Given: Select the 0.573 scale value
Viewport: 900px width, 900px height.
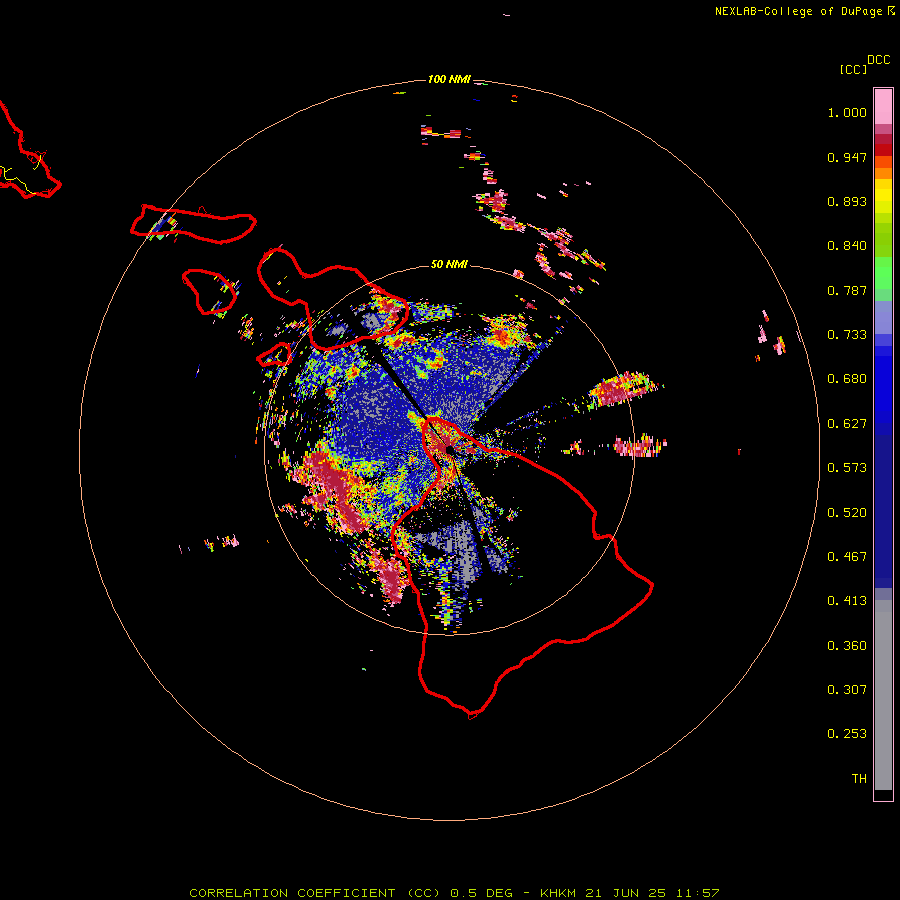Looking at the screenshot, I should [847, 468].
